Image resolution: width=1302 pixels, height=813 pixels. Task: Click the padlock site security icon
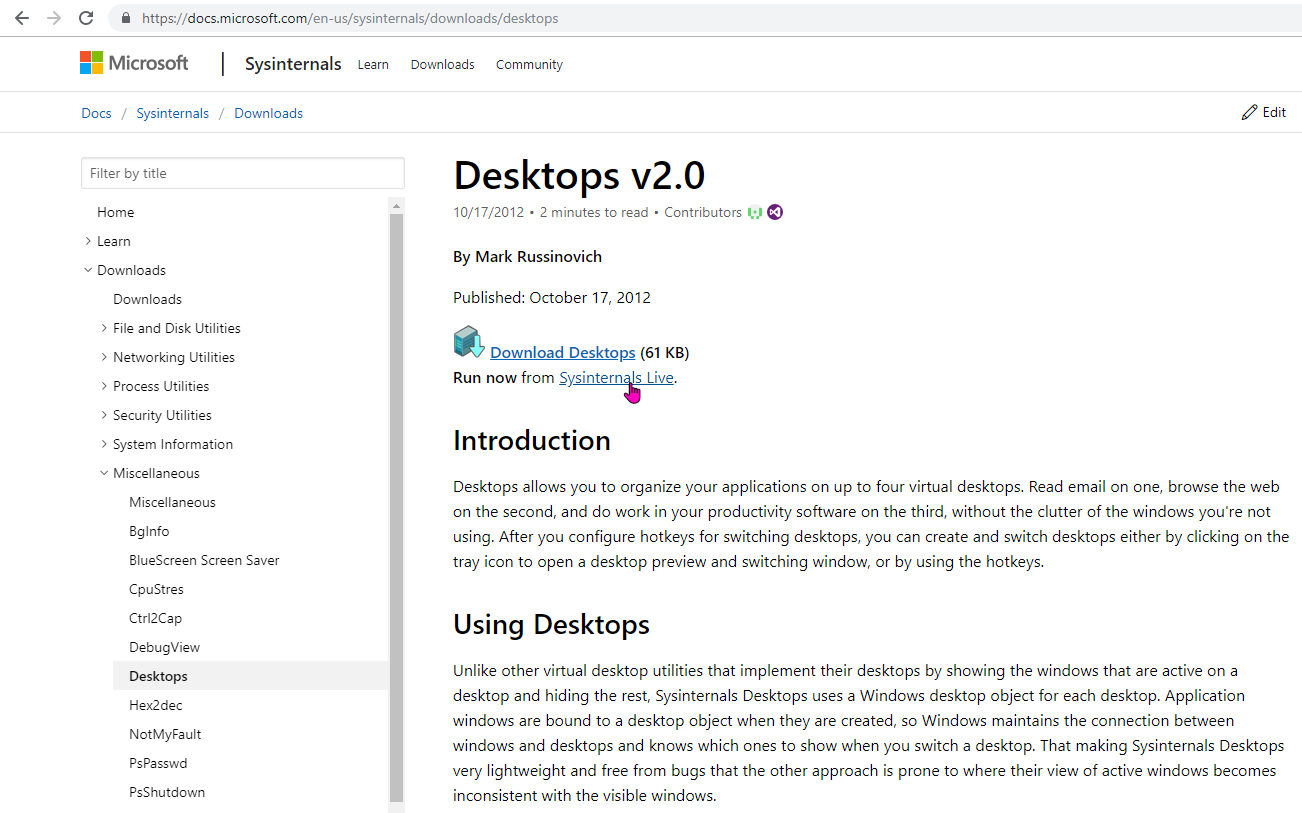126,18
